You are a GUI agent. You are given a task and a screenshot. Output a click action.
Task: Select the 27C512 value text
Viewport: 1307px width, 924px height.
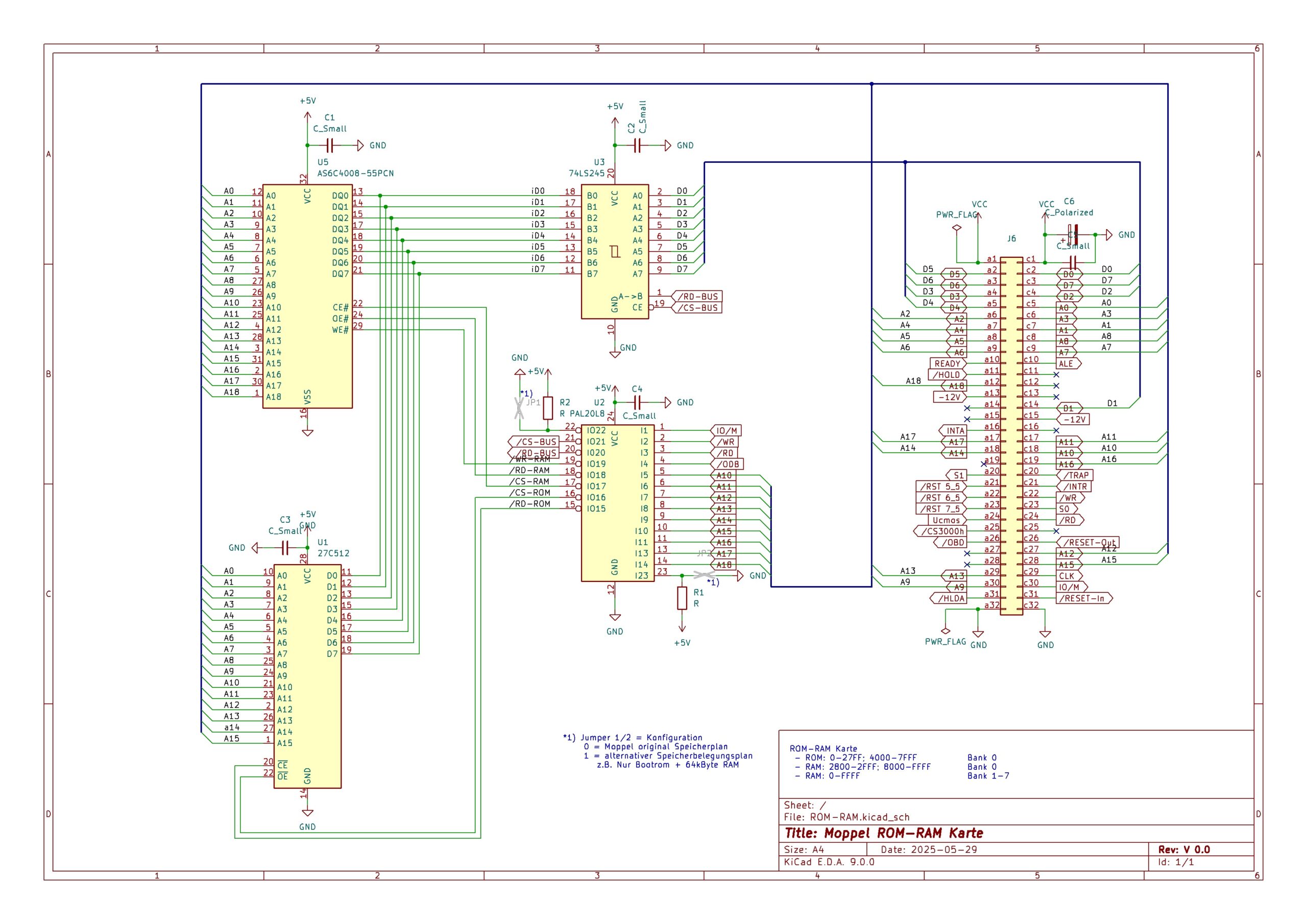(x=333, y=553)
